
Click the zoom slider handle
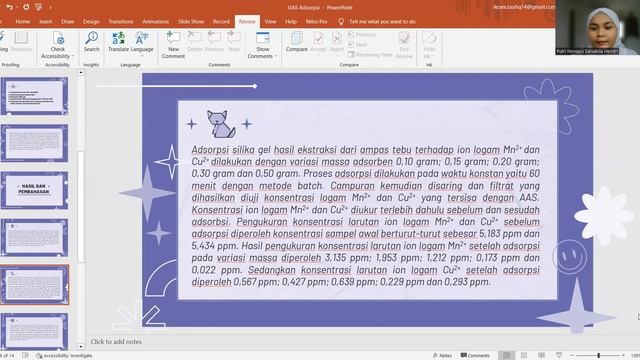599,356
